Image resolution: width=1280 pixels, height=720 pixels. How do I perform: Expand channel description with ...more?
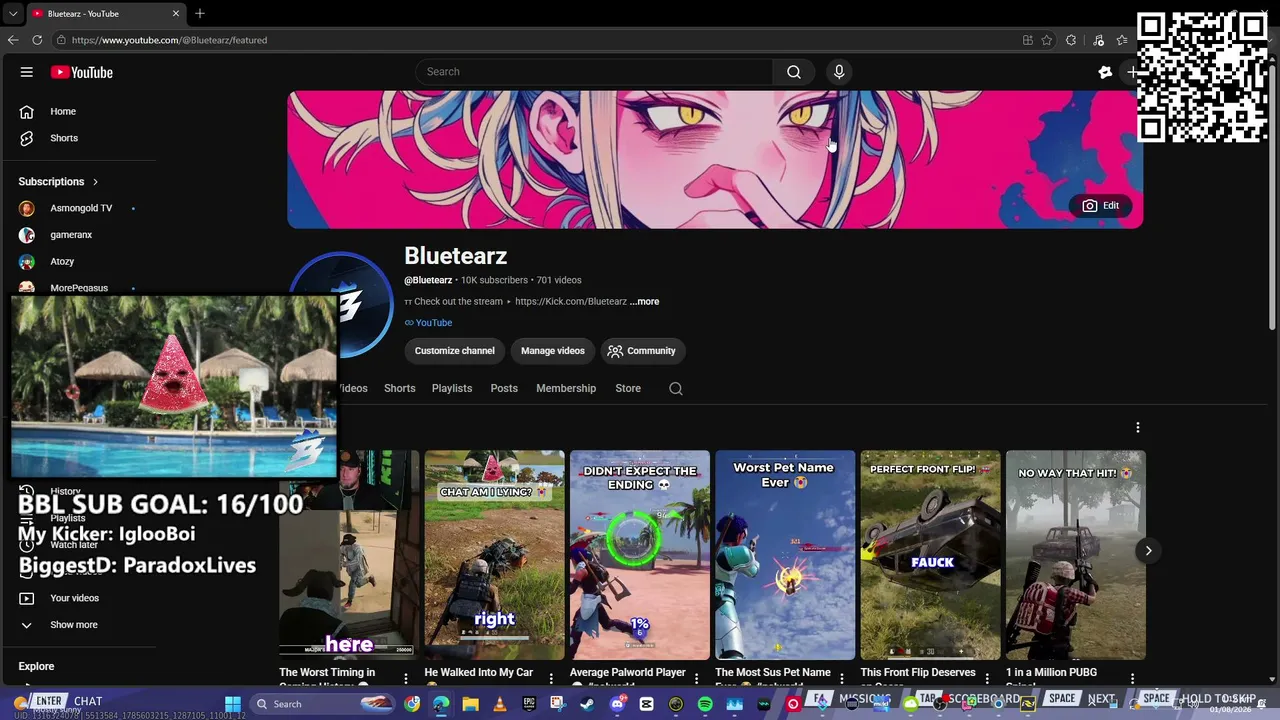[x=644, y=301]
